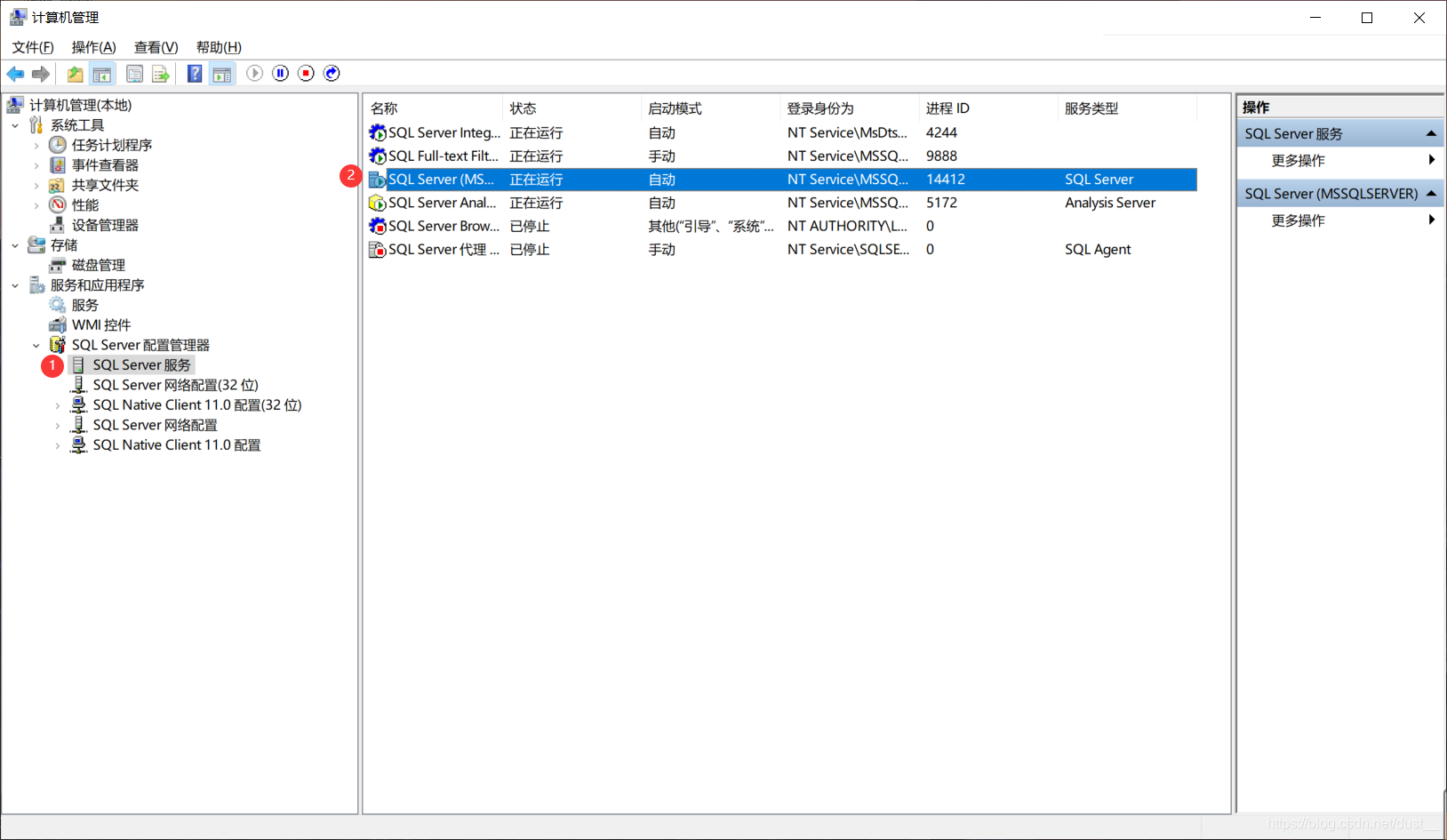Expand SQL Native Client 11.0 配置 node arrow
1447x840 pixels.
58,445
